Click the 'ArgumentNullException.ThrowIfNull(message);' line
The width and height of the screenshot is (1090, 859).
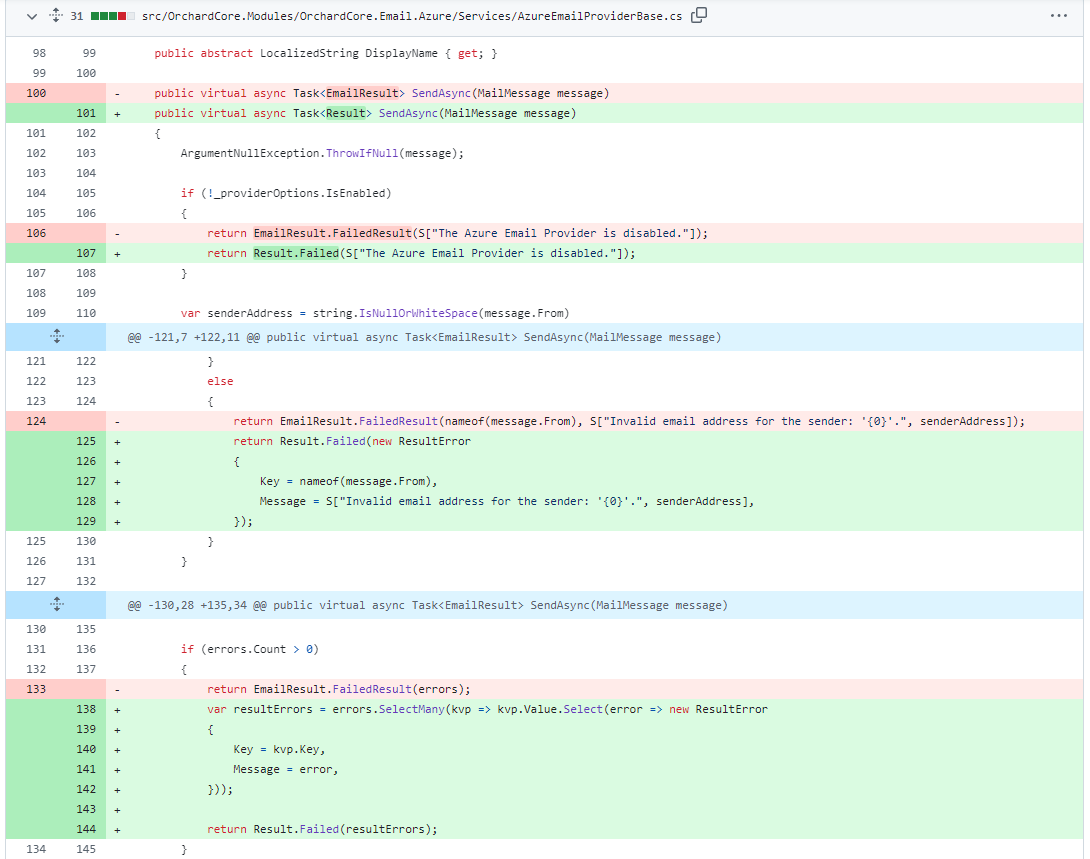click(322, 154)
